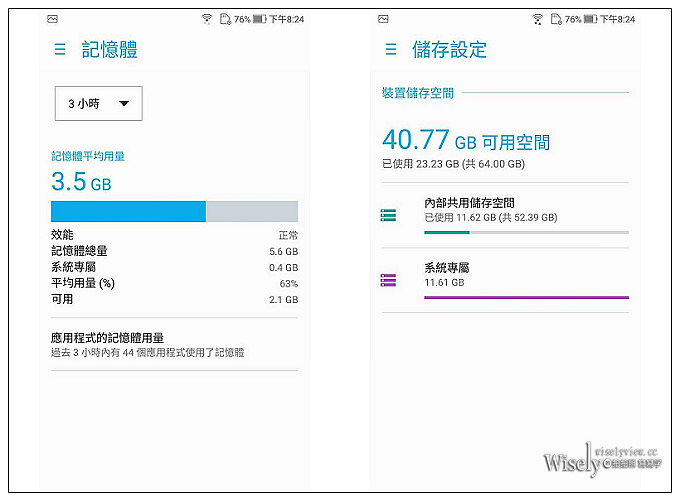Tap purple system storage usage bar
This screenshot has height=501, width=680.
526,298
